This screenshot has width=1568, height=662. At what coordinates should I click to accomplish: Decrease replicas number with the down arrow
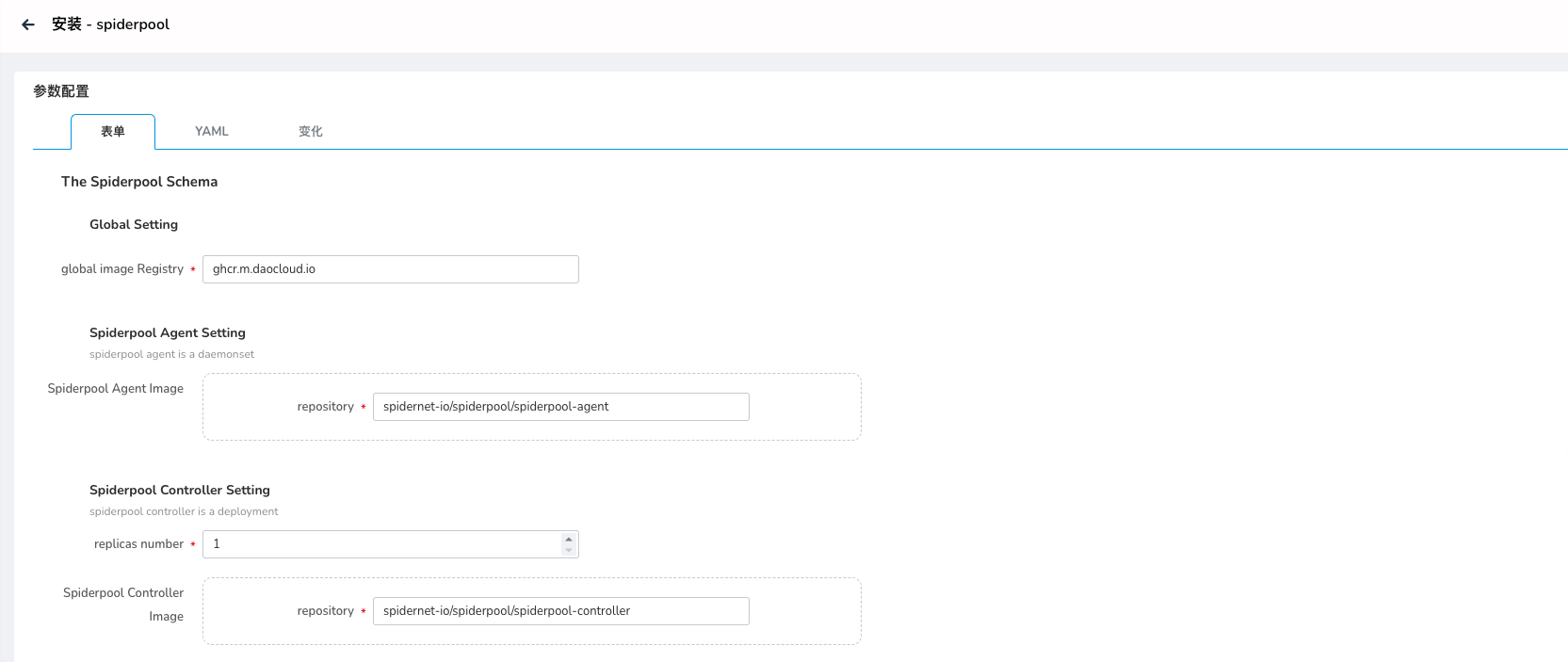pos(569,550)
